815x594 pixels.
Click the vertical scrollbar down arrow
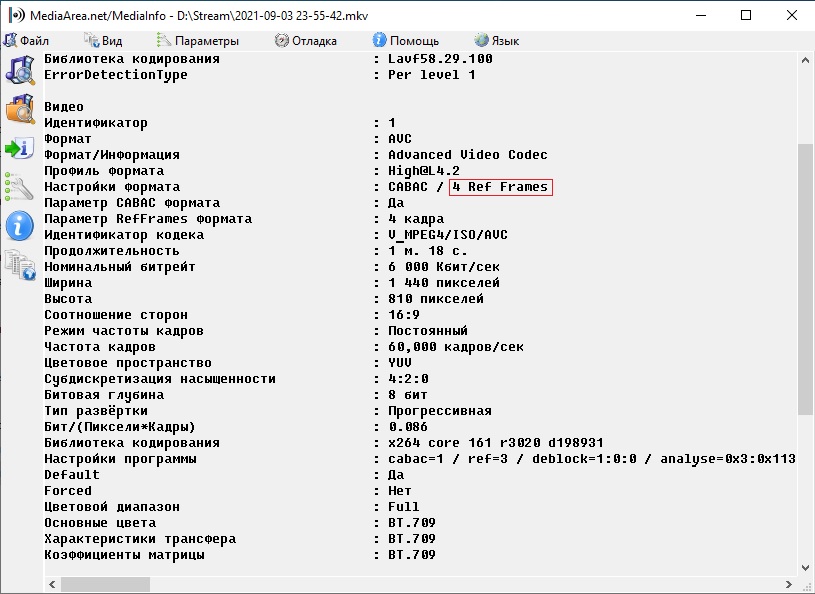coord(806,567)
